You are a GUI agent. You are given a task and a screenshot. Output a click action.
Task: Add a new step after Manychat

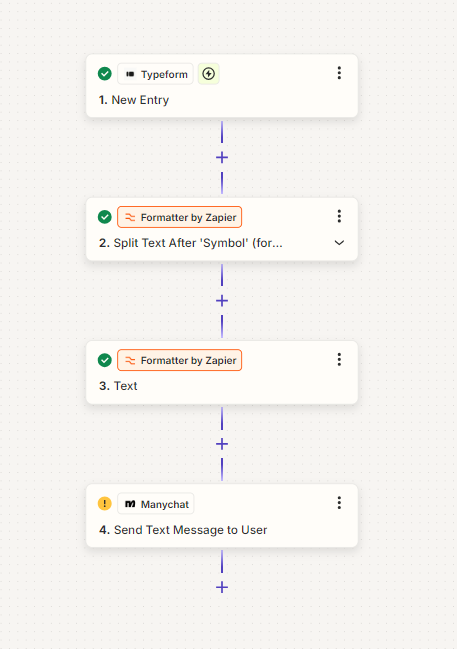coord(222,587)
